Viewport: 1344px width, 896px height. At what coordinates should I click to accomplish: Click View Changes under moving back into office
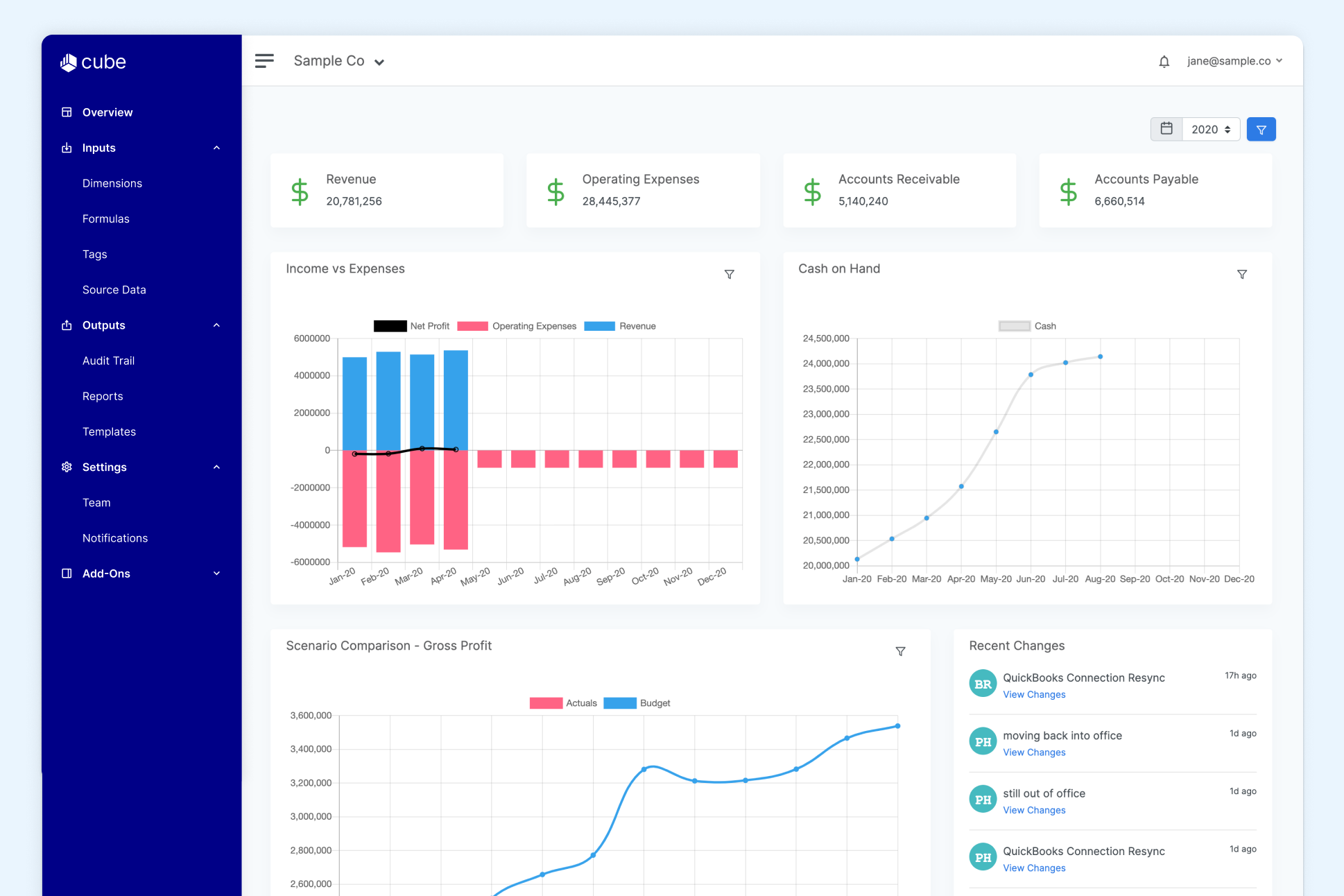click(x=1033, y=752)
